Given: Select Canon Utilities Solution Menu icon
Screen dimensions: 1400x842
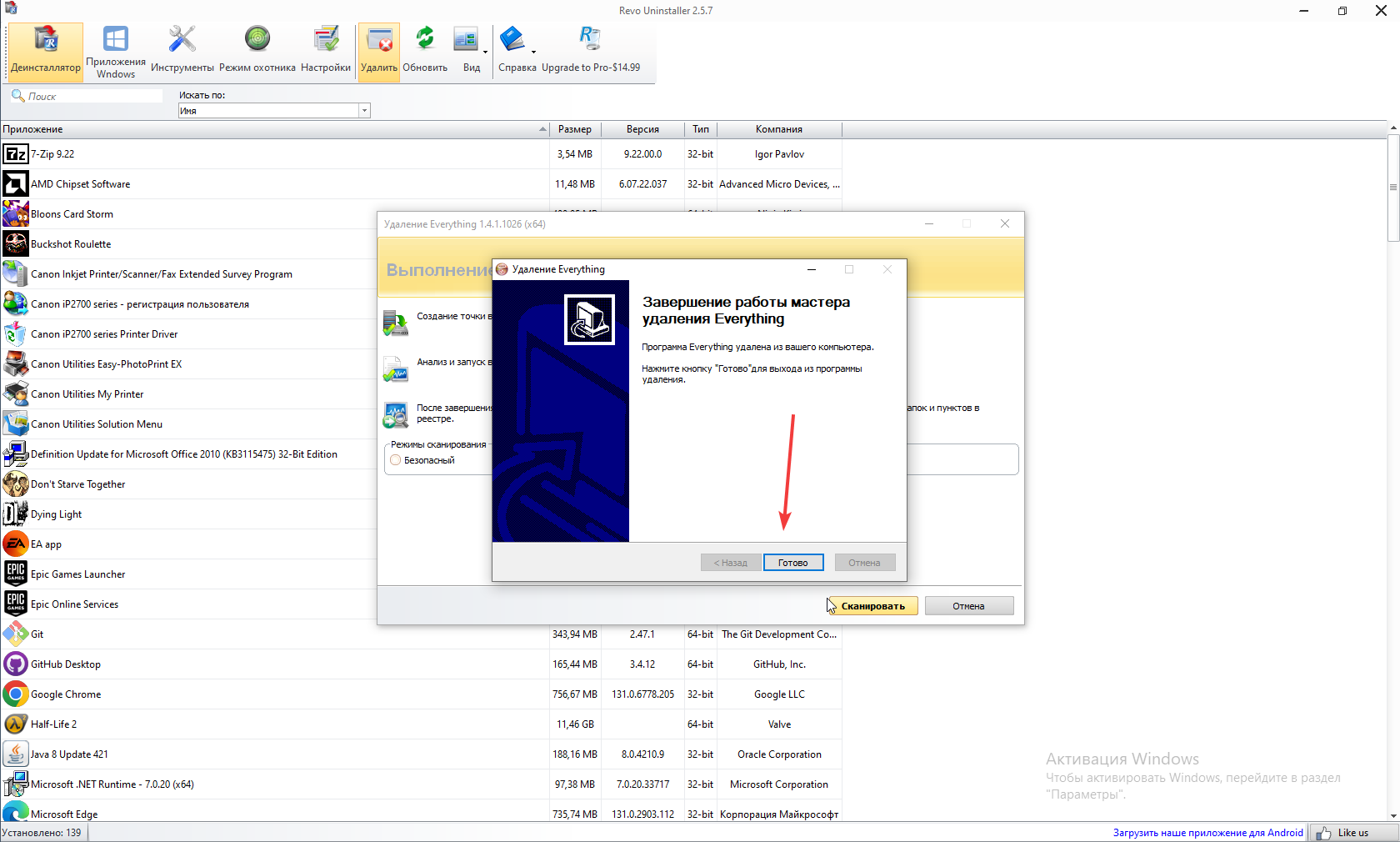Looking at the screenshot, I should tap(16, 424).
